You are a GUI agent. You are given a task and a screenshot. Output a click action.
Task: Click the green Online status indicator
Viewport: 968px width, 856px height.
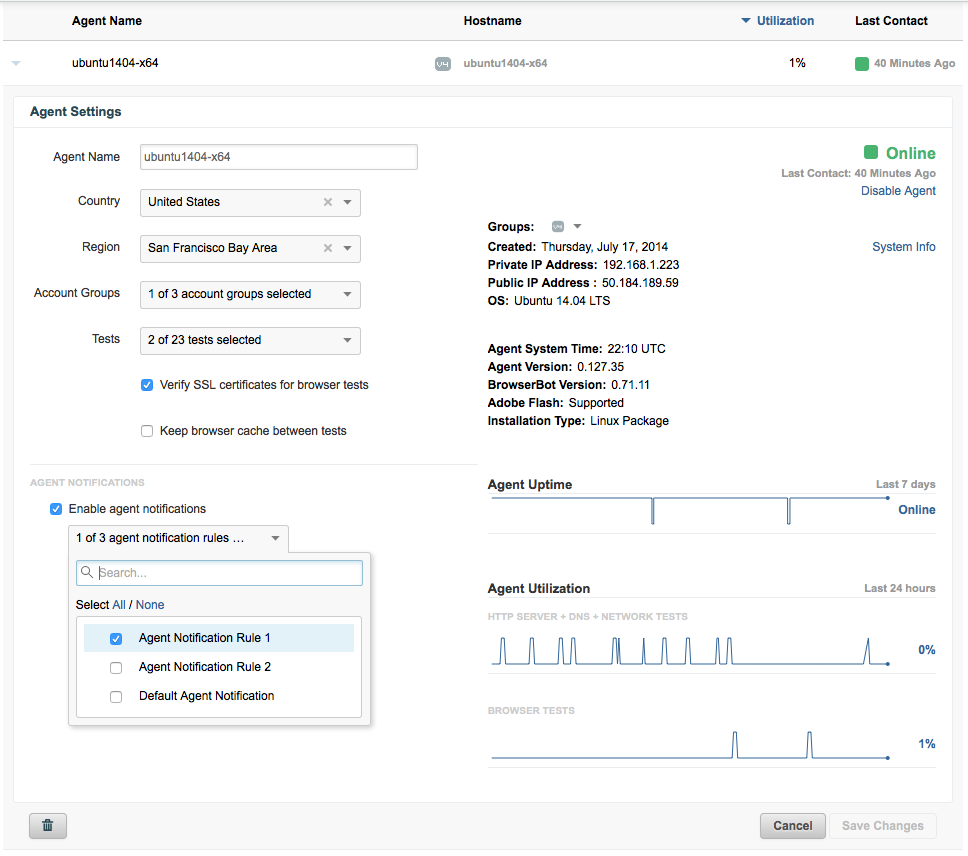tap(871, 152)
